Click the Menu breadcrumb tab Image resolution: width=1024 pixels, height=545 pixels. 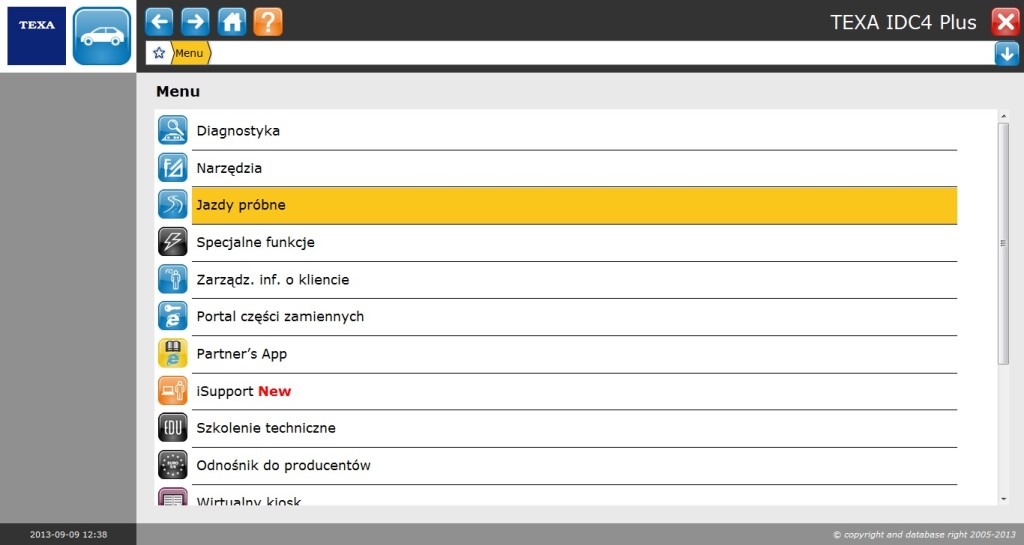pyautogui.click(x=190, y=53)
